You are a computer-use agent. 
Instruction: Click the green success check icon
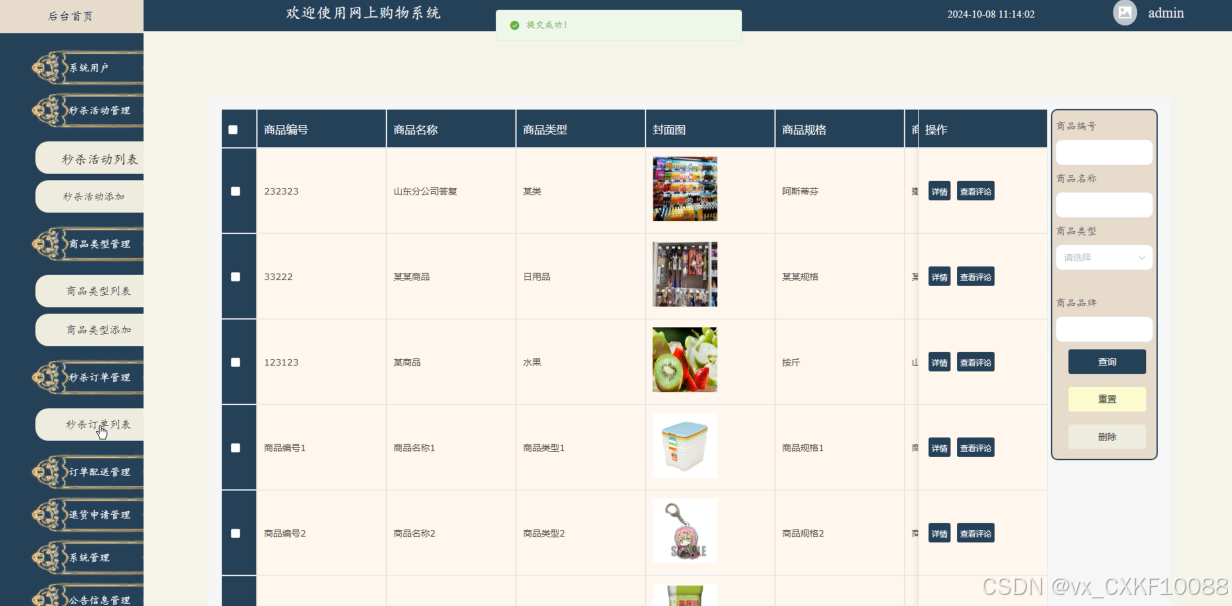click(x=514, y=25)
